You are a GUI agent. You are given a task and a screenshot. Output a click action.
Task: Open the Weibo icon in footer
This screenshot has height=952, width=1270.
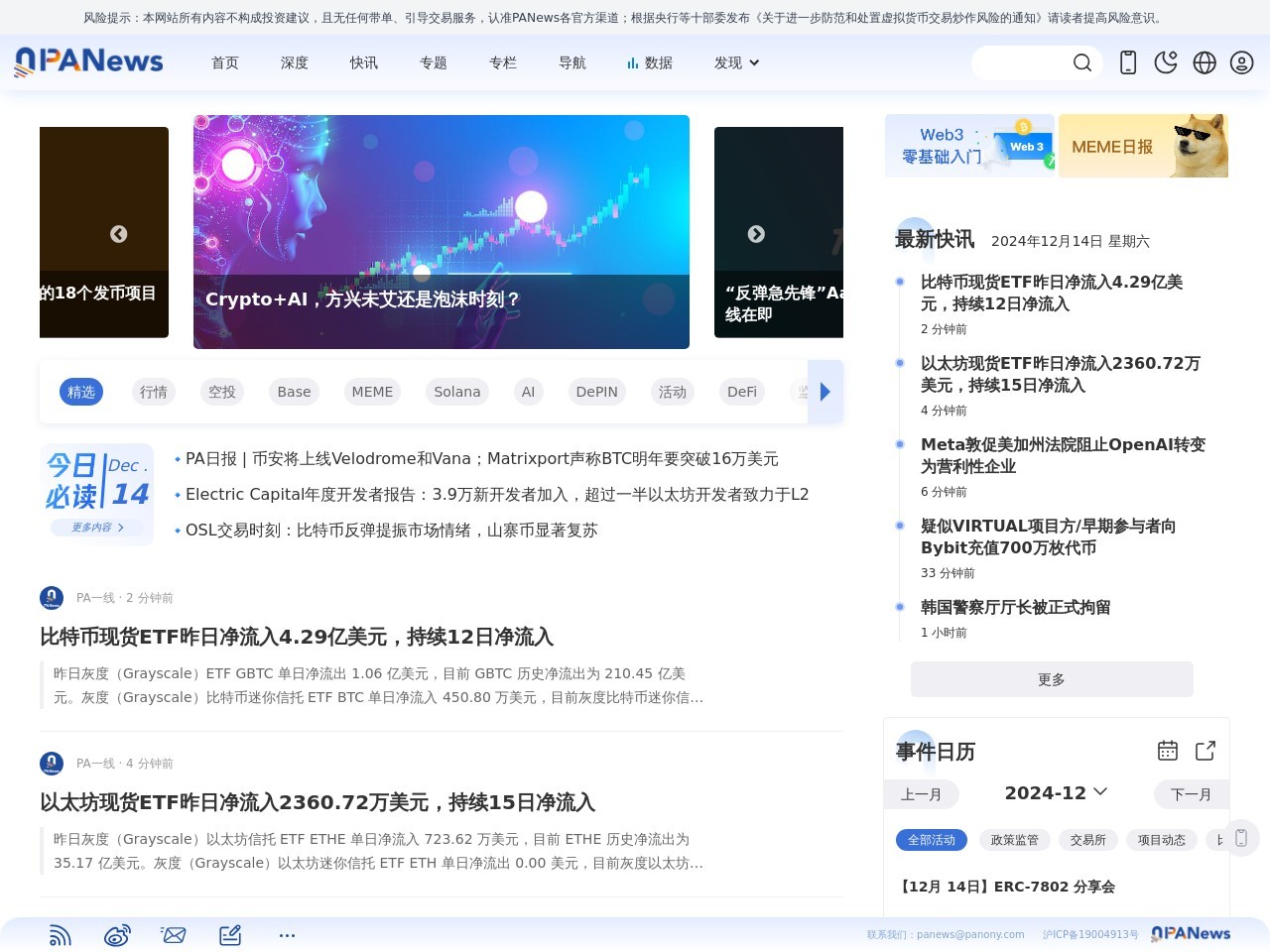pos(117,935)
